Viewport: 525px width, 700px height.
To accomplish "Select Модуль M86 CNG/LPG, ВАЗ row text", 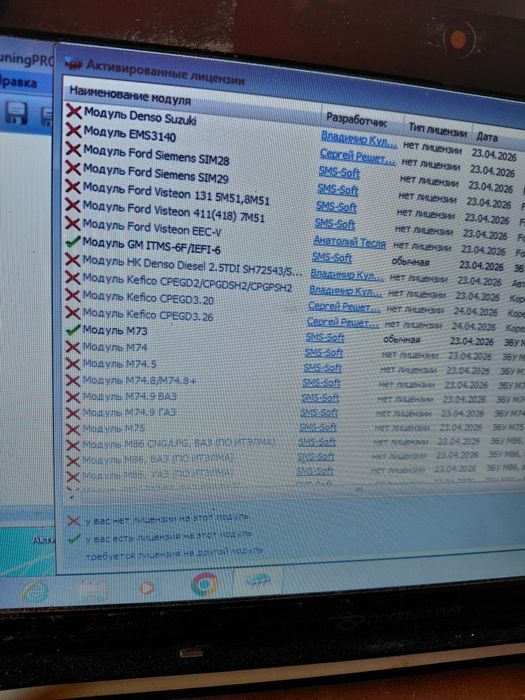I will pos(179,444).
